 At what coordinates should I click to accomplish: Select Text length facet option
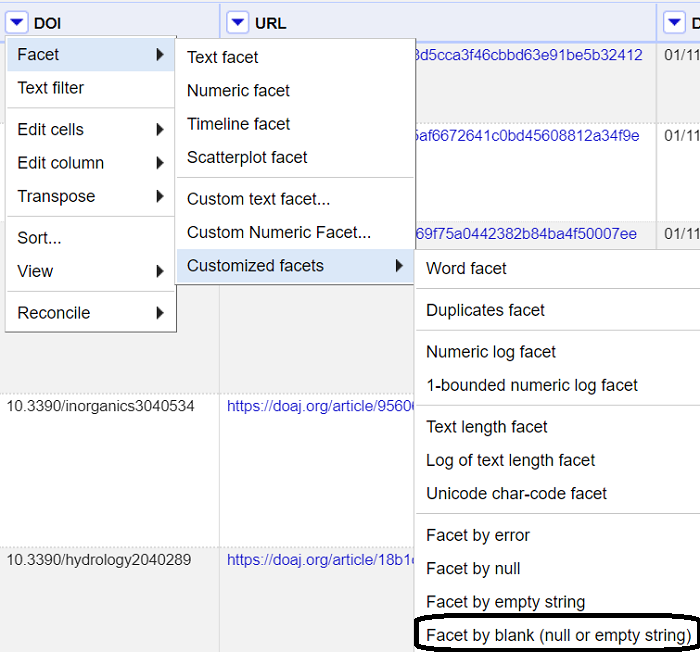point(487,427)
